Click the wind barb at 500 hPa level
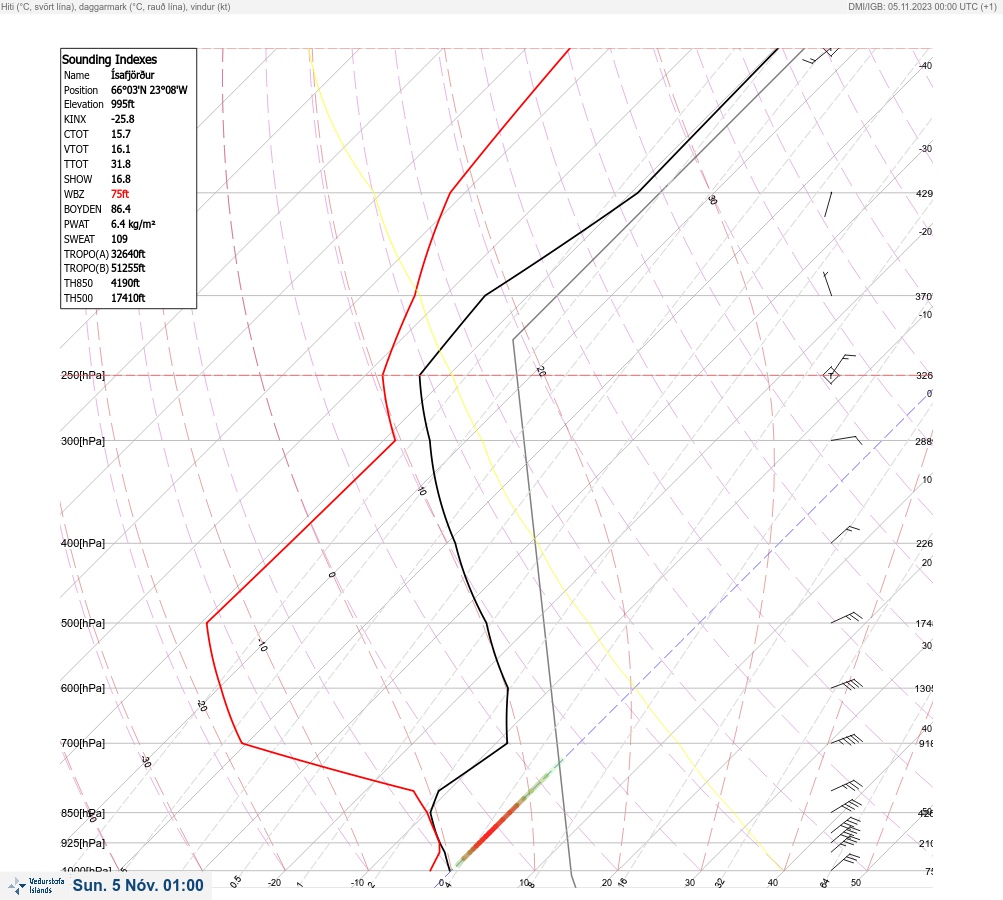The width and height of the screenshot is (1003, 900). click(846, 618)
